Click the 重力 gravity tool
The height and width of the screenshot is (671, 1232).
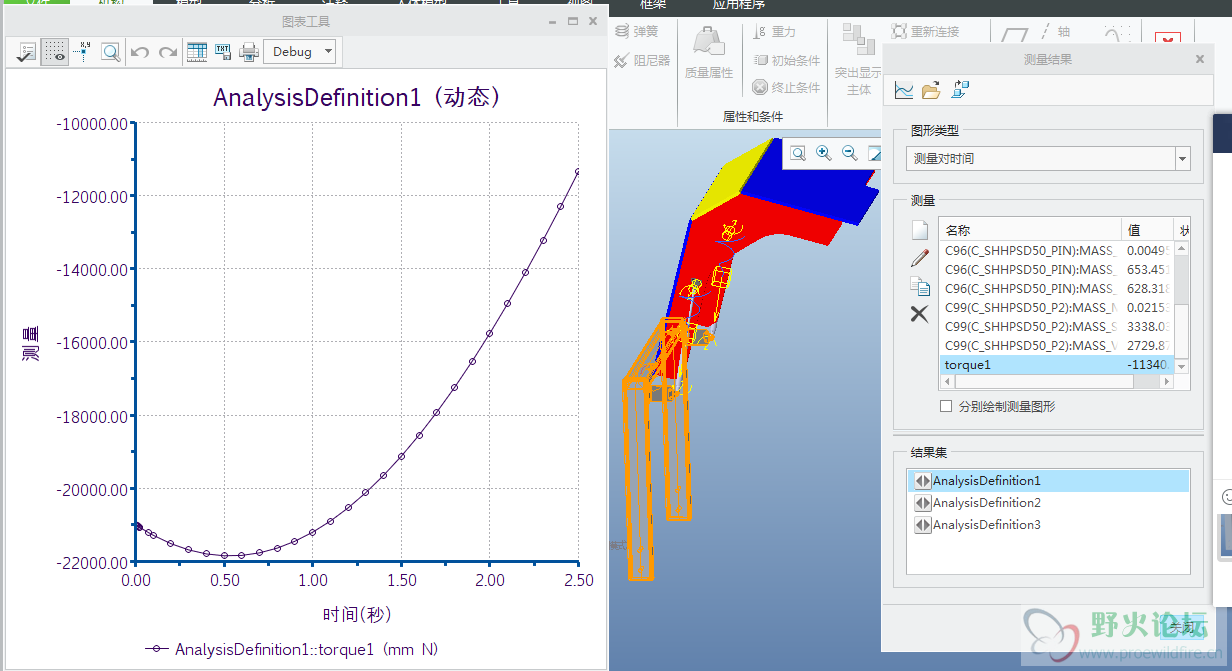[774, 32]
